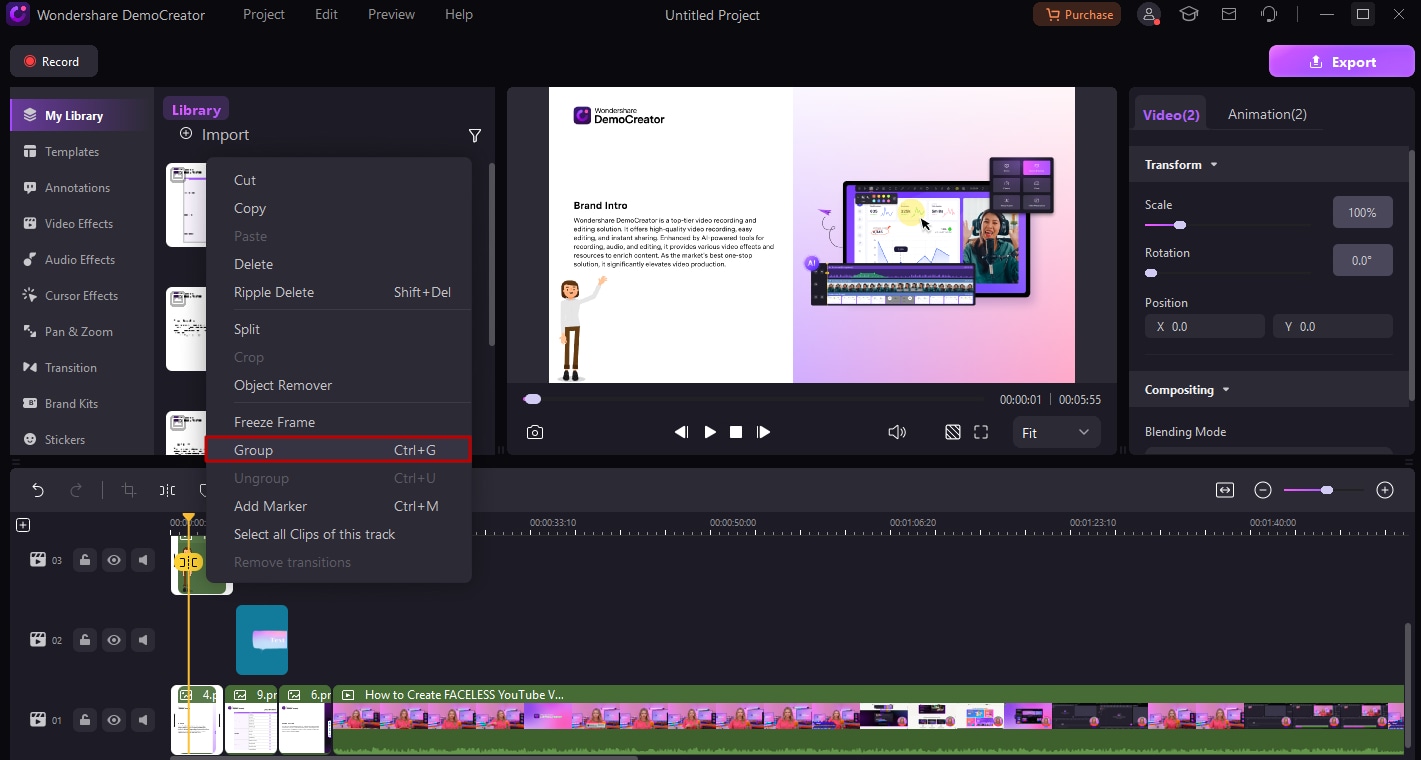Mute track 03 audio
The width and height of the screenshot is (1421, 760).
click(x=144, y=560)
